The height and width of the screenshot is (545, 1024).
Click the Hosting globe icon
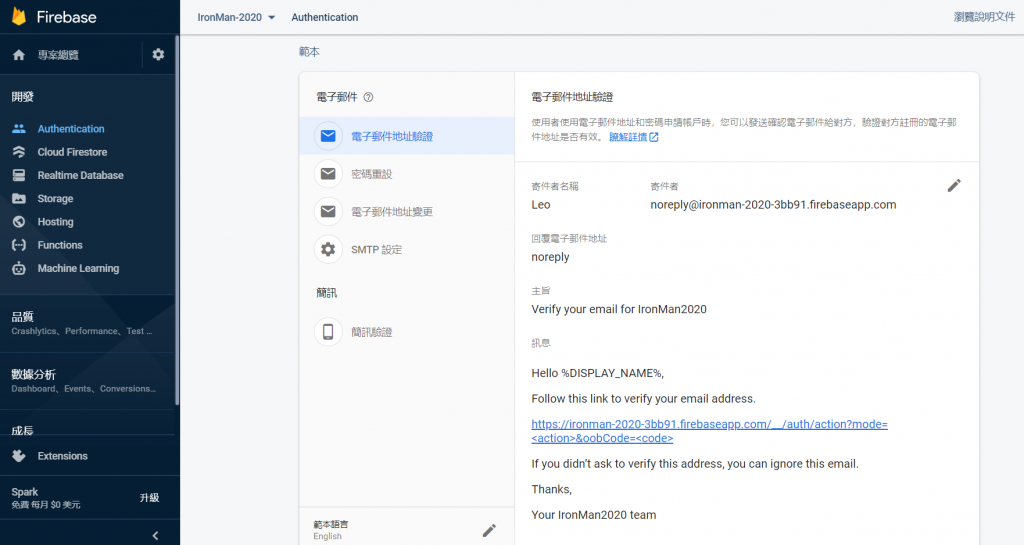19,222
